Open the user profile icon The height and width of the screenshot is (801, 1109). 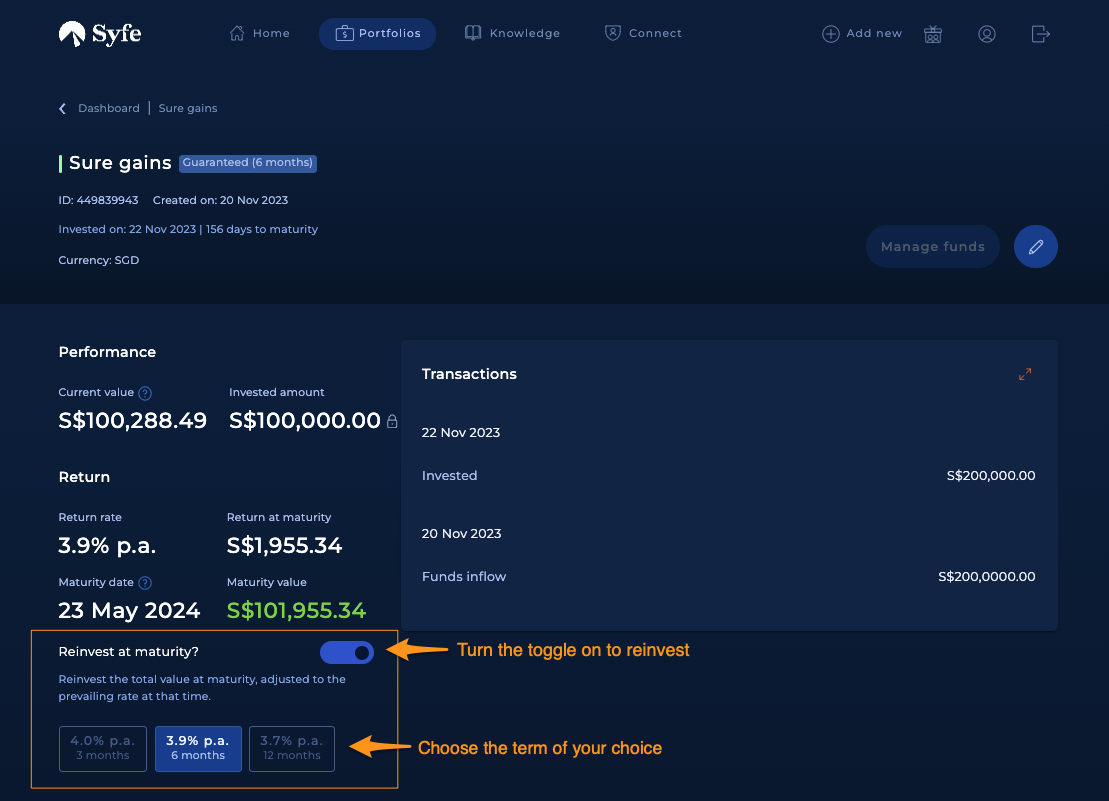coord(987,34)
